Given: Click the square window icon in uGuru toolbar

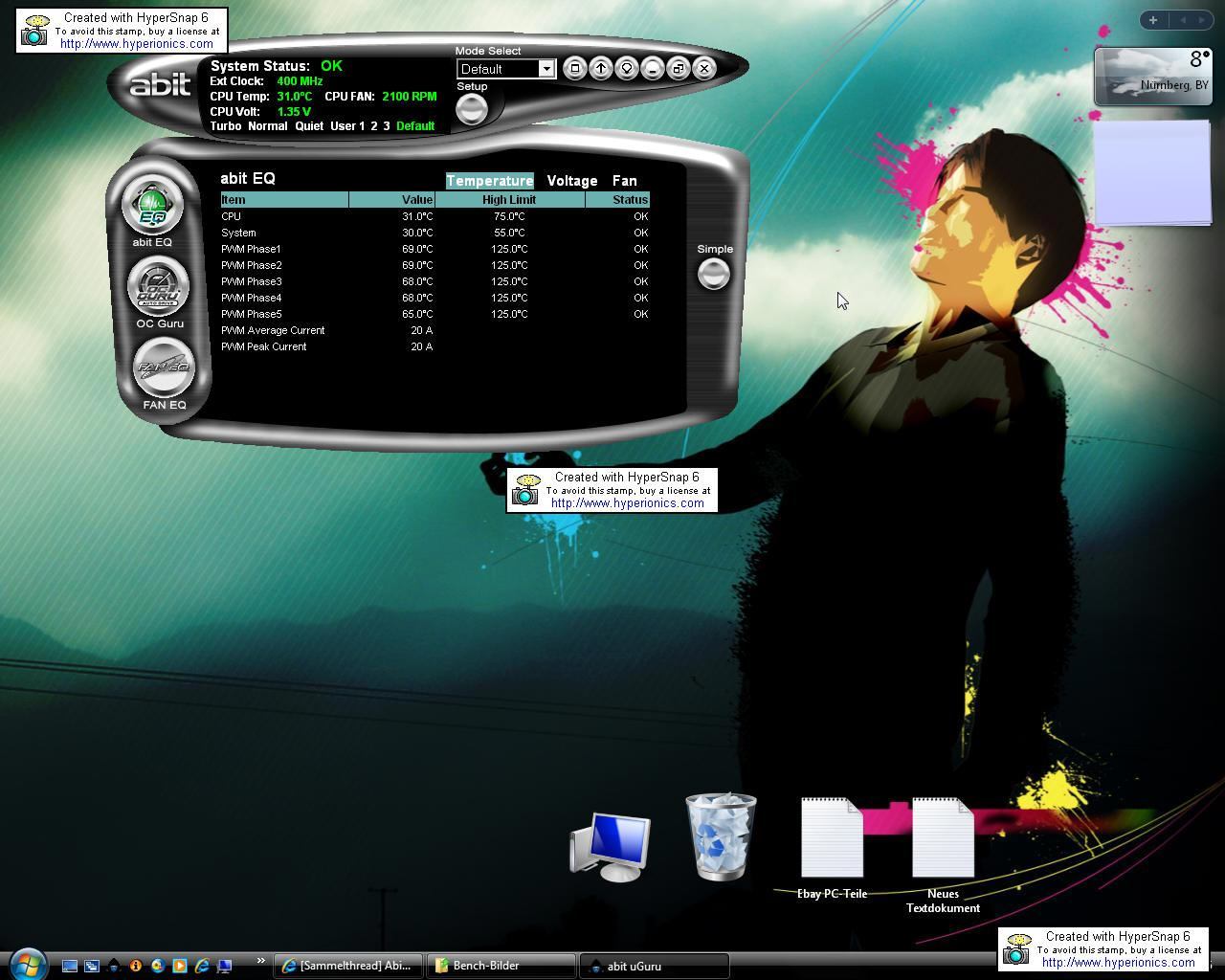Looking at the screenshot, I should [574, 68].
